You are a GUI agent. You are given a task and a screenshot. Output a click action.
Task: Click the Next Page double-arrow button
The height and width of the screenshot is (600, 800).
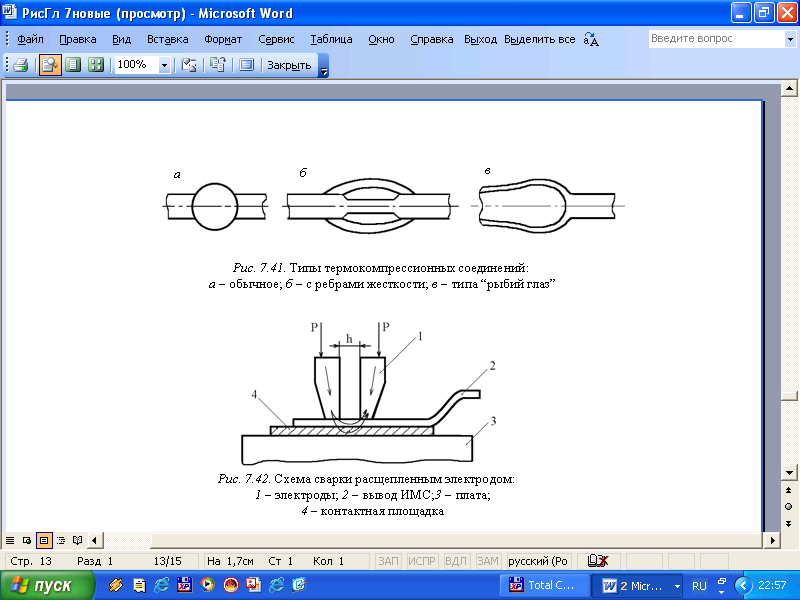click(x=789, y=523)
